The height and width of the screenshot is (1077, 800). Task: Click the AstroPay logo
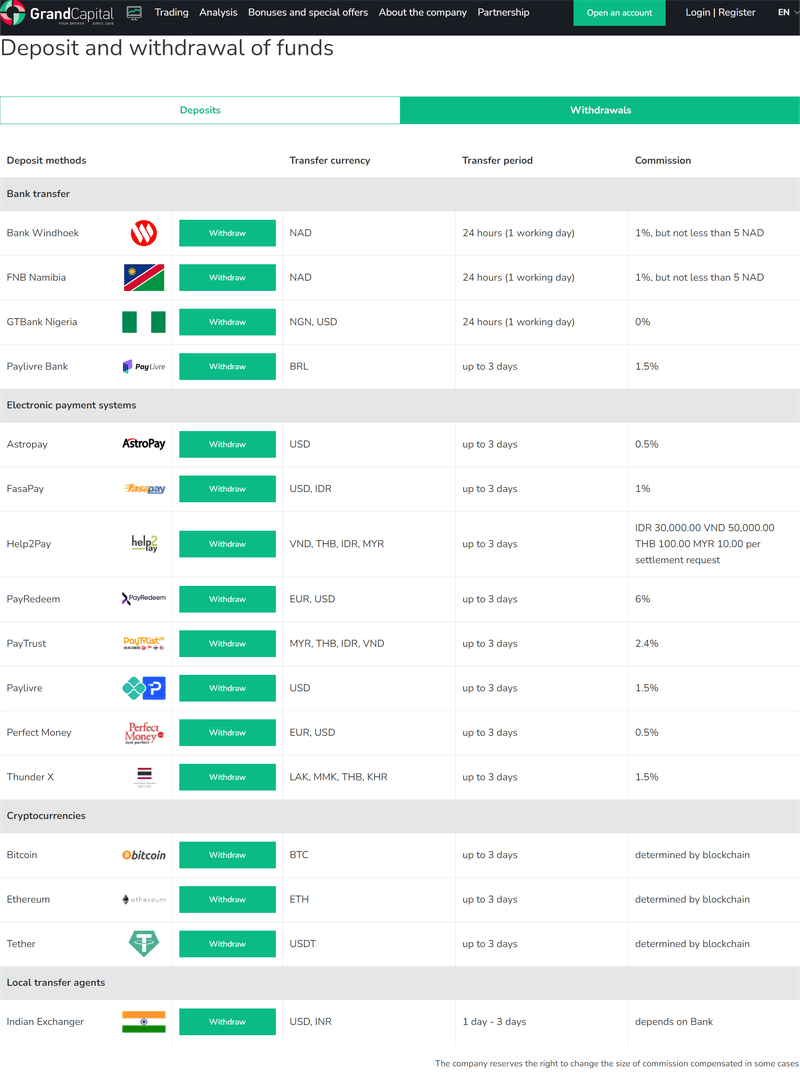(144, 444)
